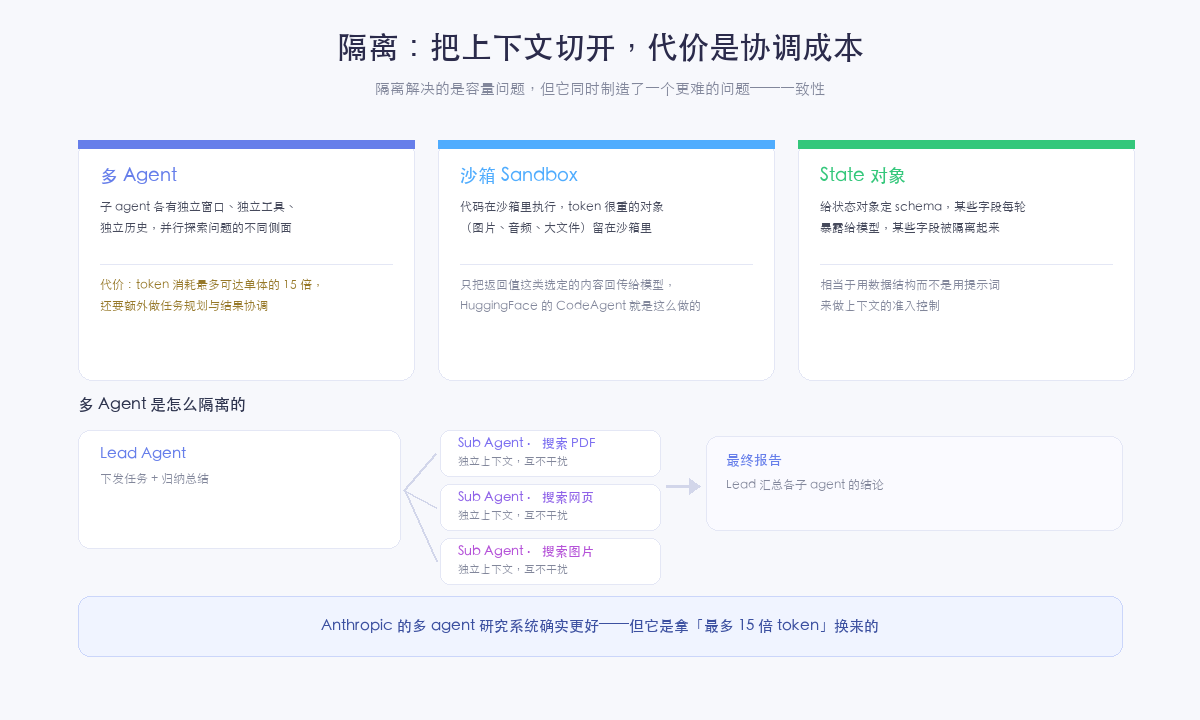
Task: Click text （图片、音频、大文件）留在沙箱里
Action: point(556,228)
